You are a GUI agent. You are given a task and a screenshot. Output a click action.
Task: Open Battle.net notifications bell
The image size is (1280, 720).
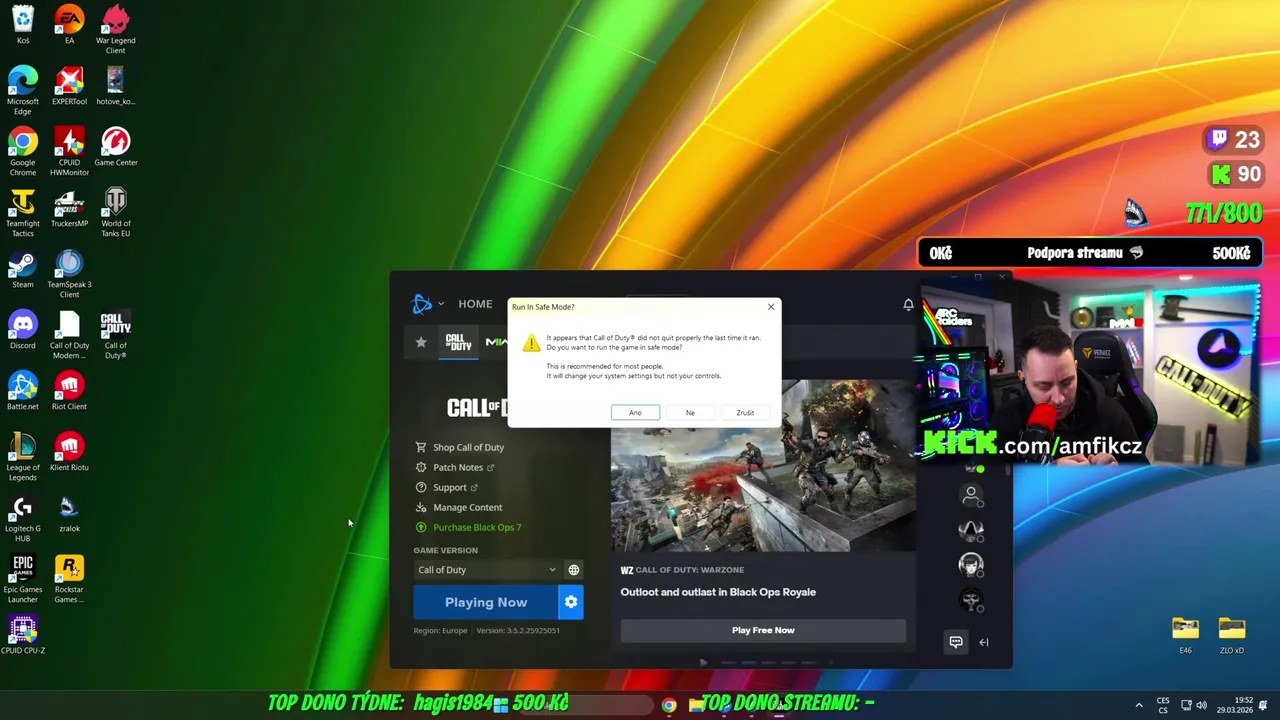click(x=908, y=304)
